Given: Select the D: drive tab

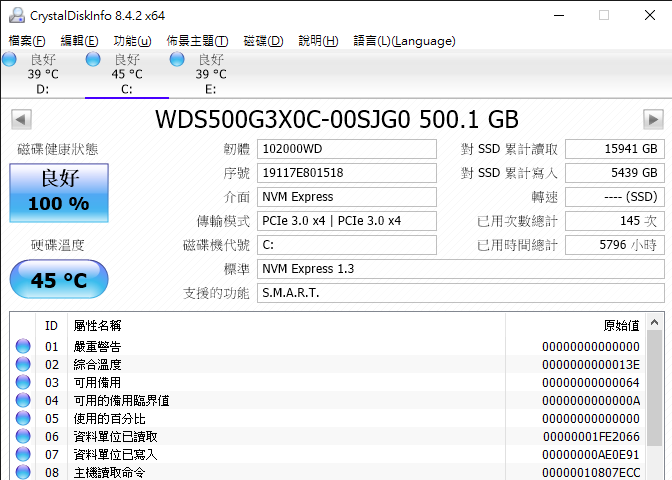Looking at the screenshot, I should (x=43, y=74).
